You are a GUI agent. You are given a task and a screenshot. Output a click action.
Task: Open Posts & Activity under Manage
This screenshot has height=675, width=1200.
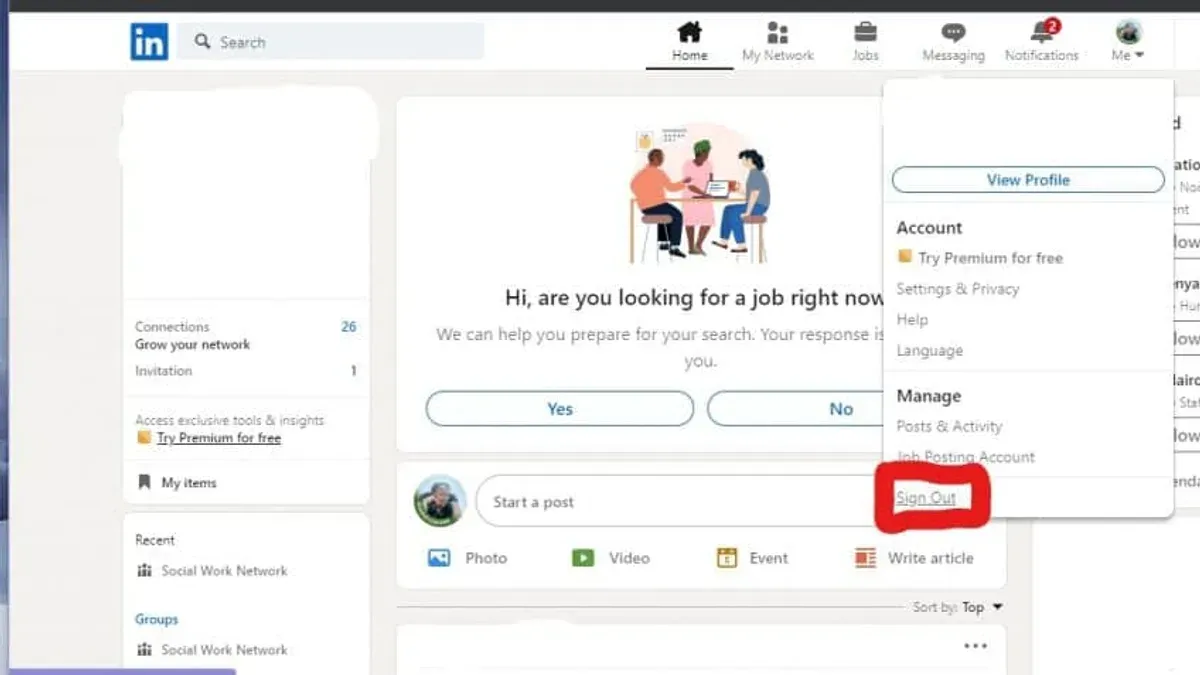[x=949, y=426]
